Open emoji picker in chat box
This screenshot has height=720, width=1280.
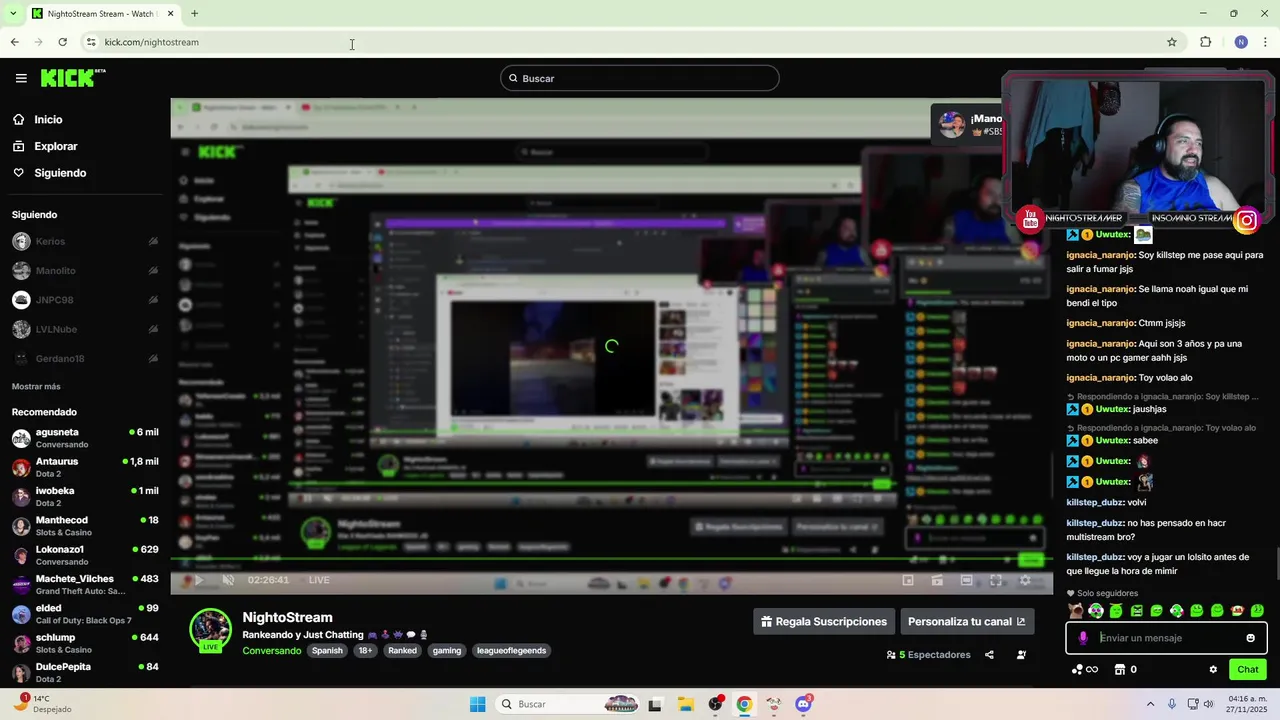point(1250,638)
